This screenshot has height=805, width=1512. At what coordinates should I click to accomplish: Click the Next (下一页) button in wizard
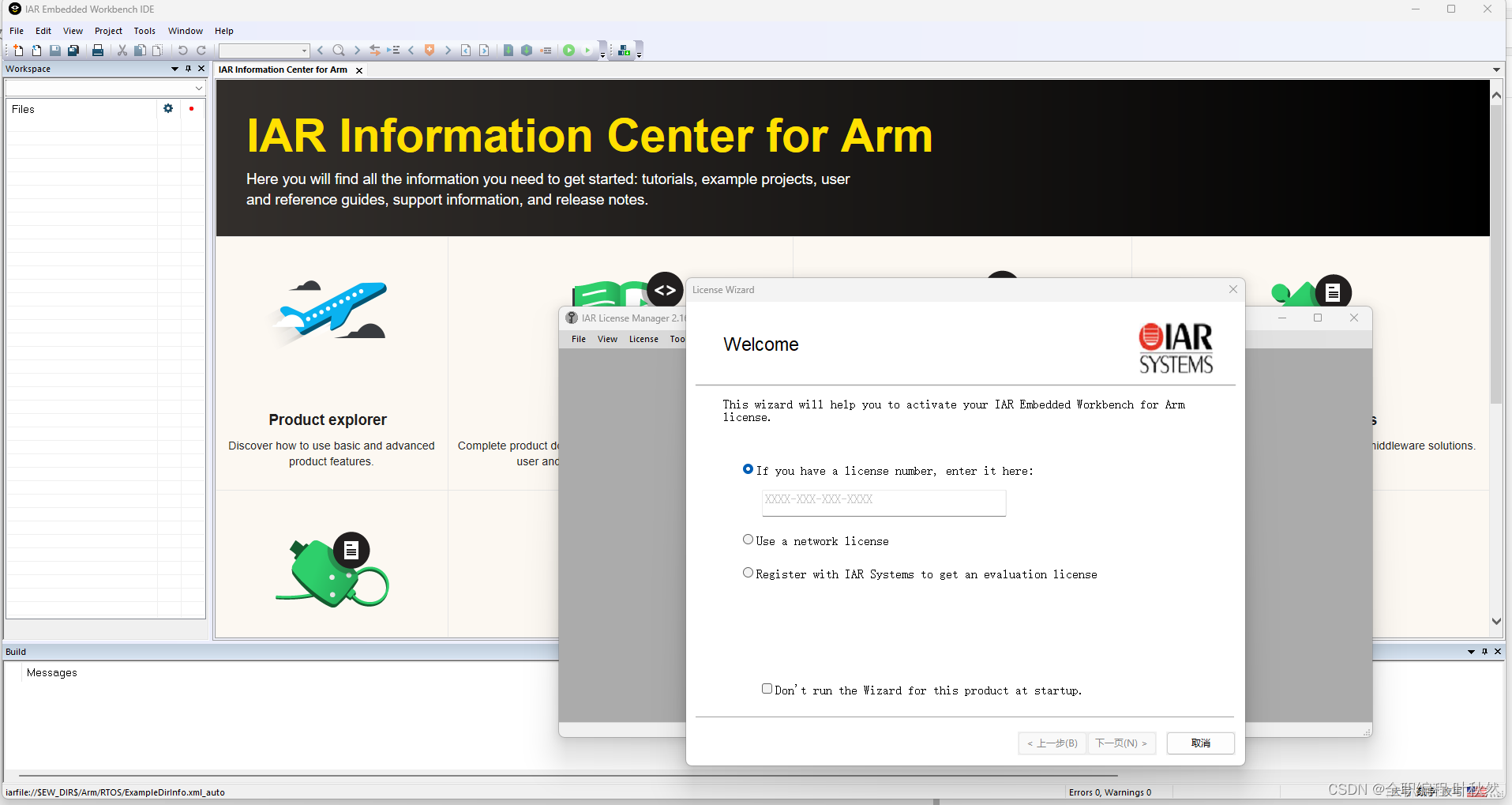pos(1121,743)
